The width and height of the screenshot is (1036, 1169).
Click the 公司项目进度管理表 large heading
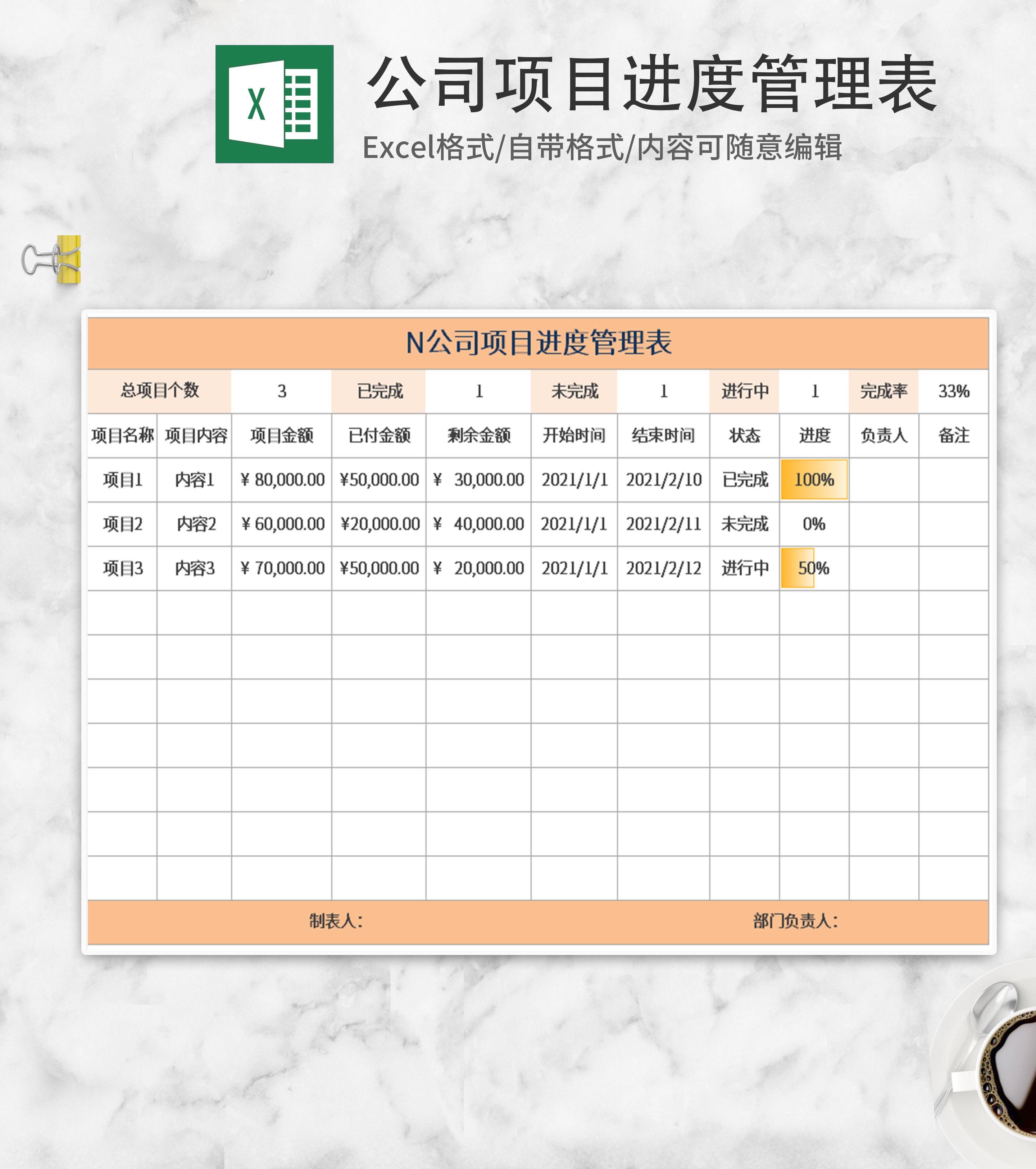click(652, 85)
